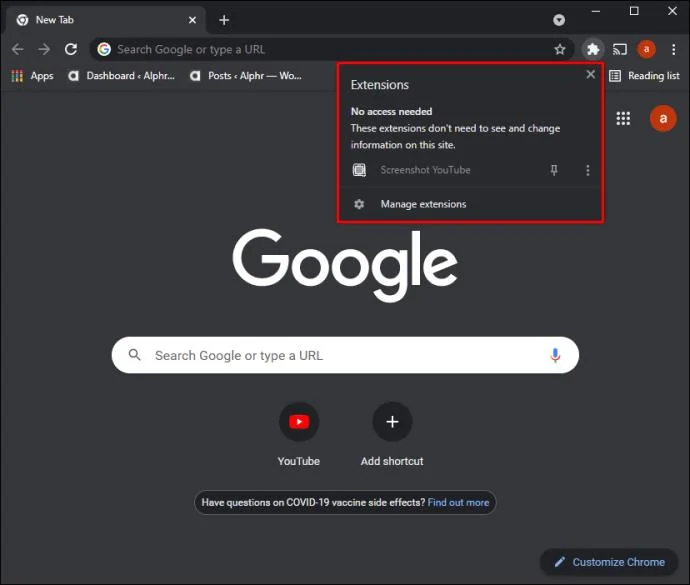Viewport: 690px width, 585px height.
Task: Click the Google page search box
Action: 345,355
